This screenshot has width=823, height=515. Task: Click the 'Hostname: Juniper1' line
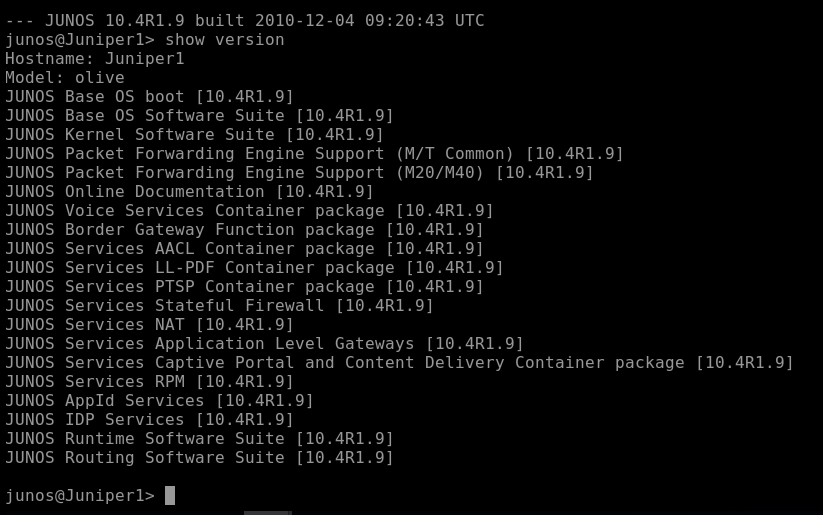[95, 59]
